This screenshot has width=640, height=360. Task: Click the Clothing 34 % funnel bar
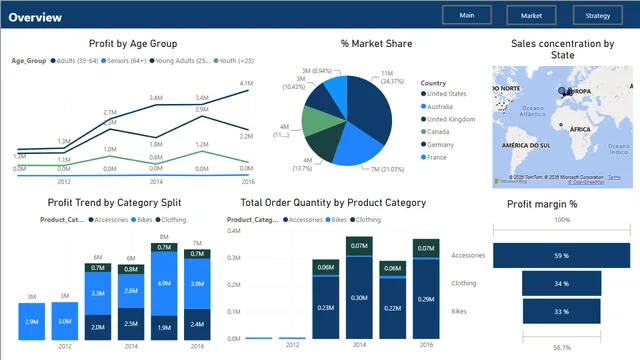[561, 283]
